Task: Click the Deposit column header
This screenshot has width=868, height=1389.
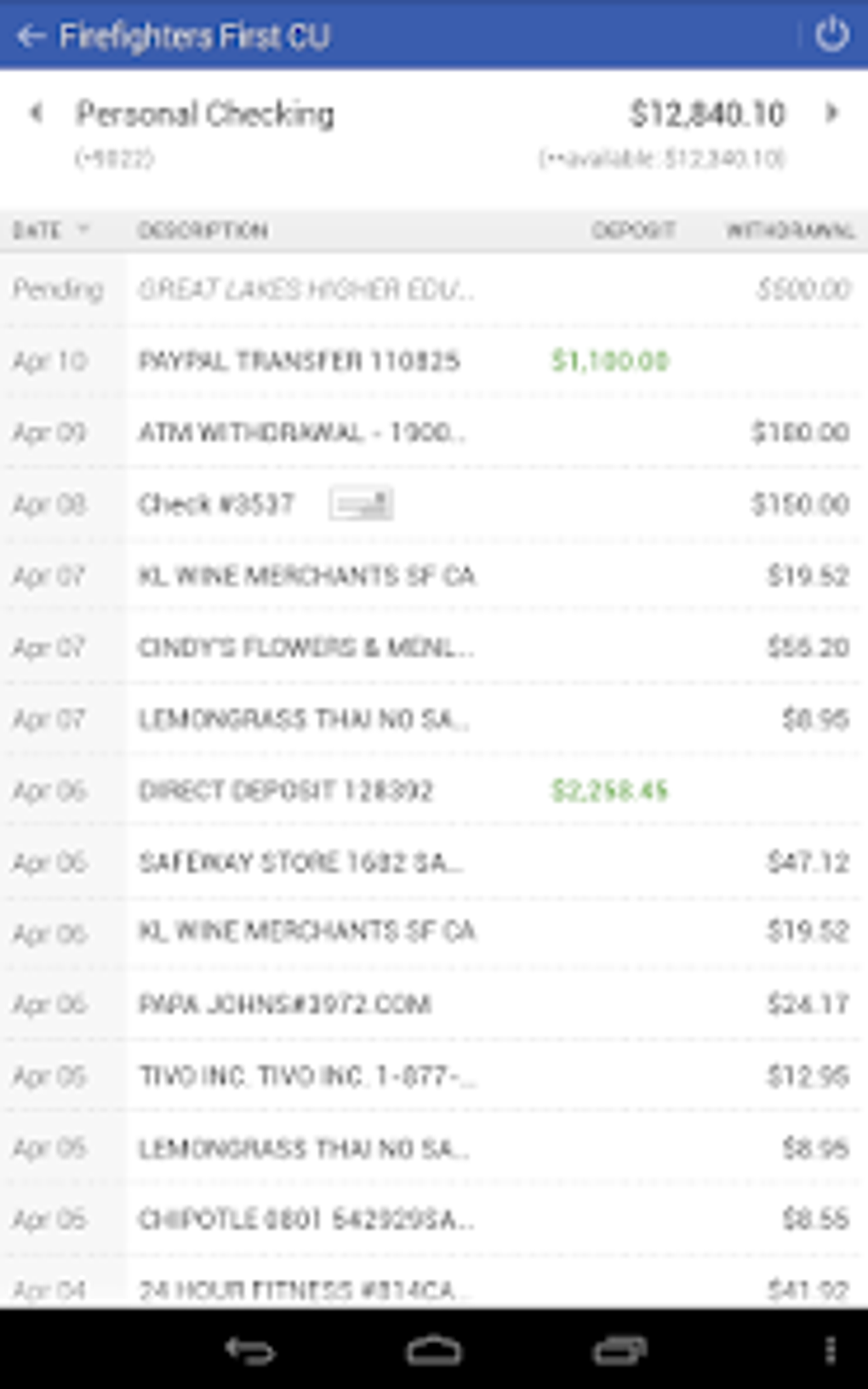Action: [x=633, y=231]
